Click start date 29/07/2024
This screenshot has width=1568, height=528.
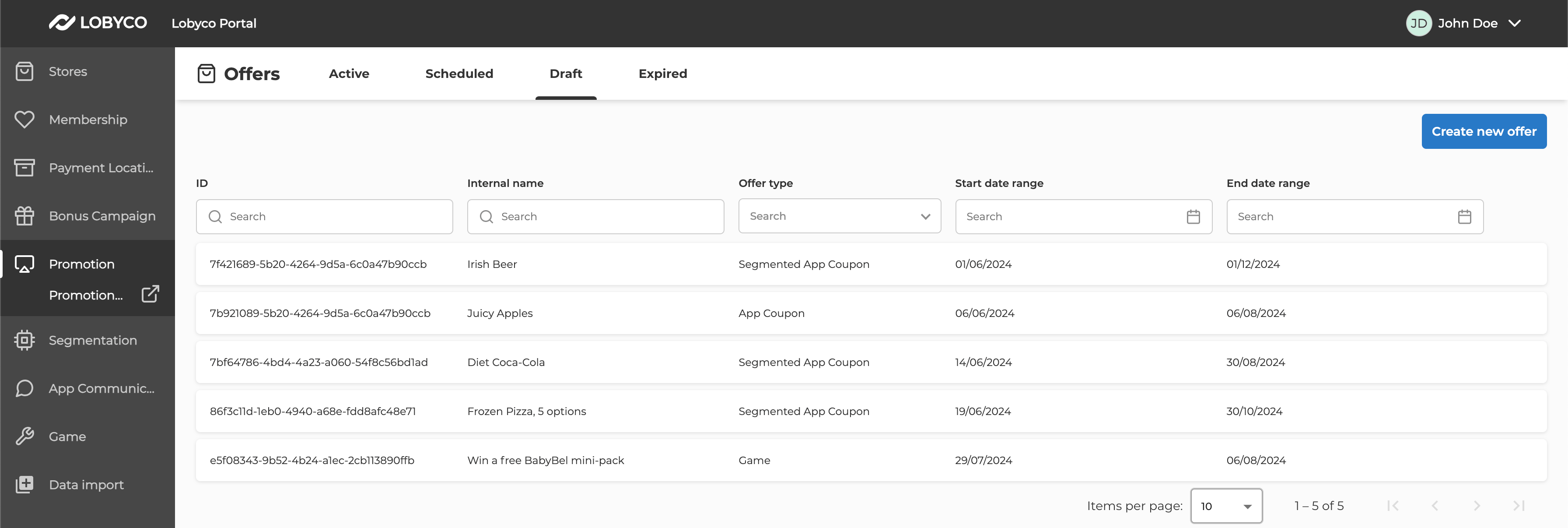983,460
